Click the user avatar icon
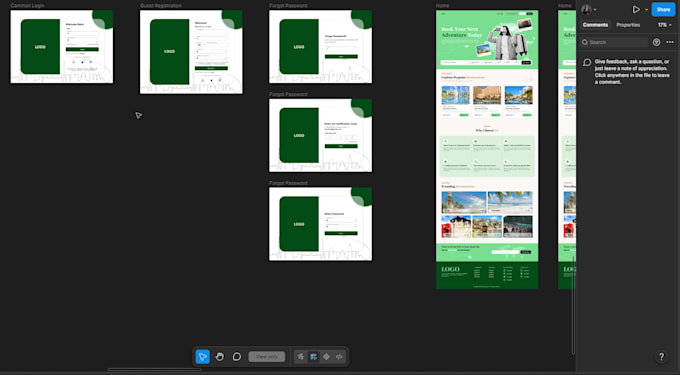Screen dimensions: 680x375 pos(586,9)
